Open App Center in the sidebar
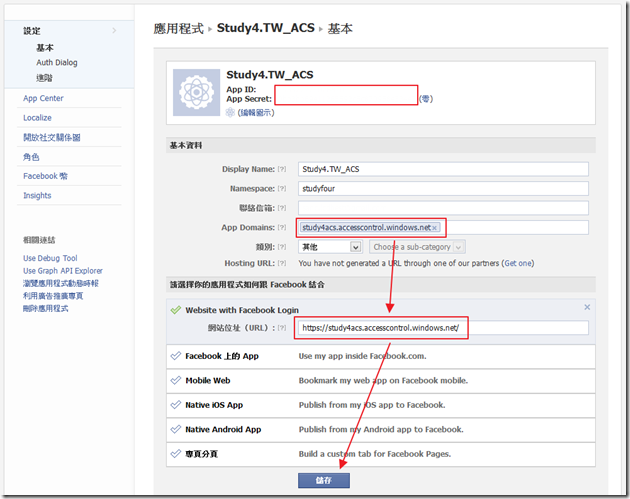The image size is (630, 499). [x=43, y=98]
